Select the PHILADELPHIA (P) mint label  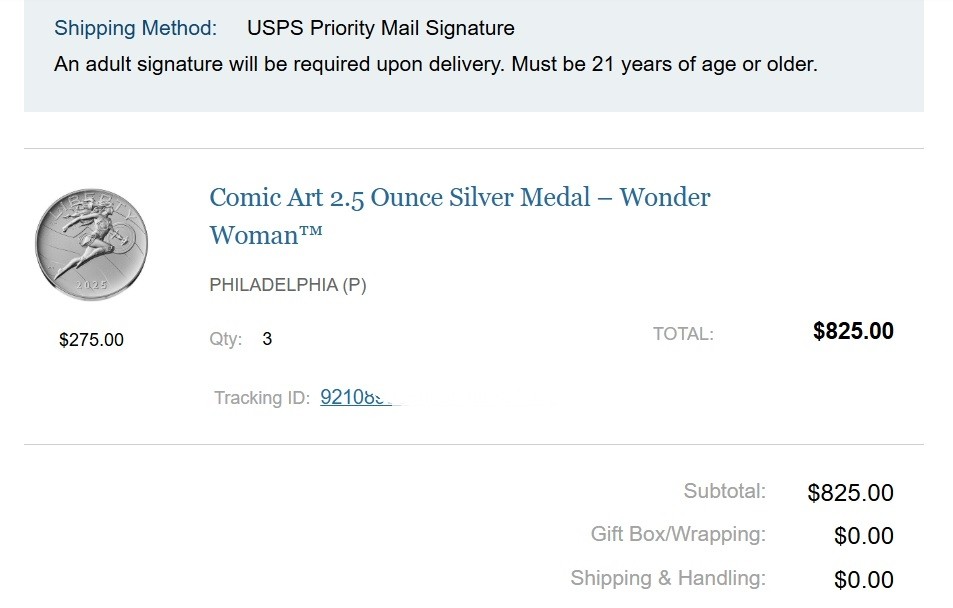click(x=288, y=285)
